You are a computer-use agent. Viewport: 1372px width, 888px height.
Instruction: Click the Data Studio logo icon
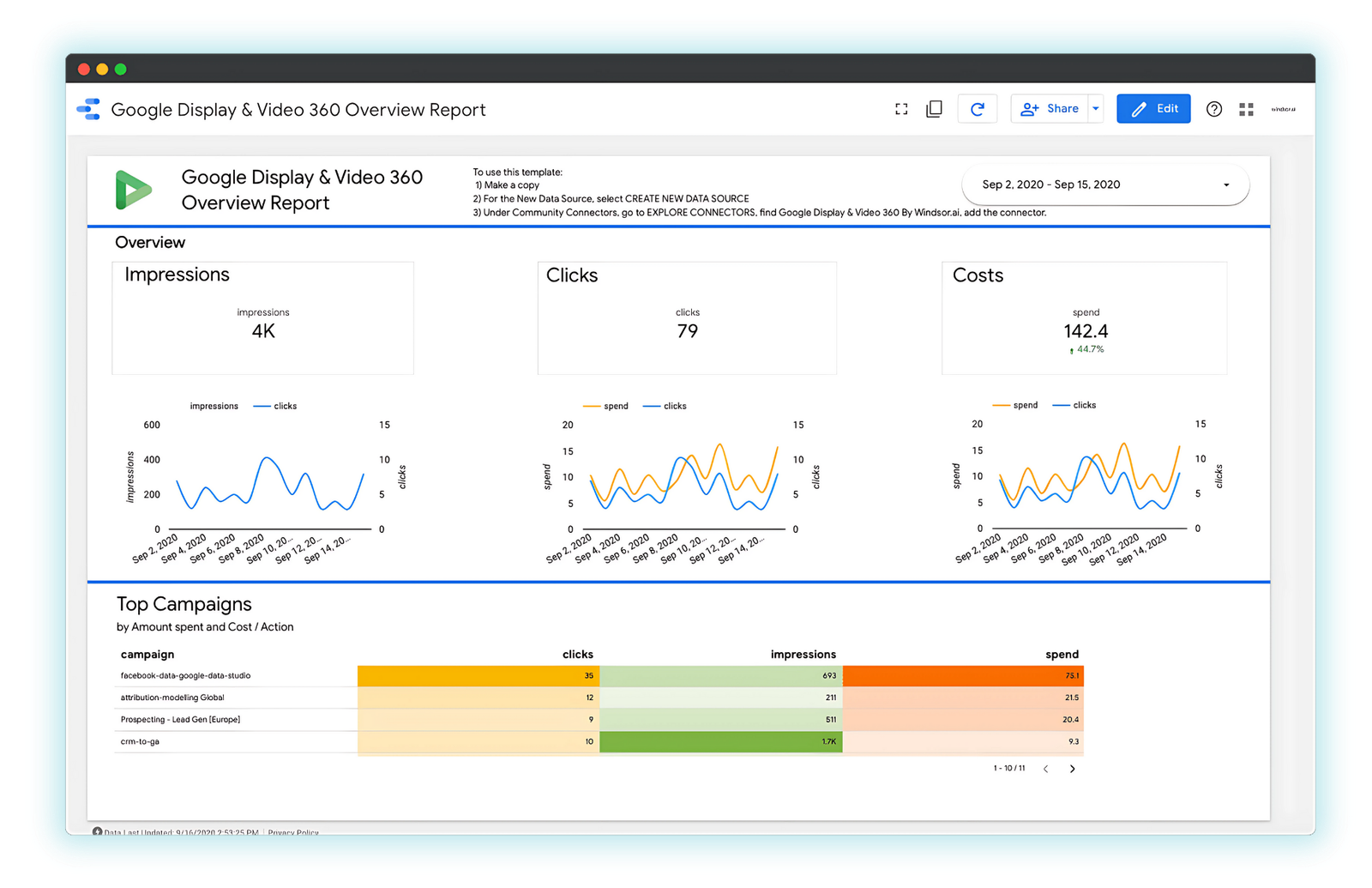(x=89, y=109)
